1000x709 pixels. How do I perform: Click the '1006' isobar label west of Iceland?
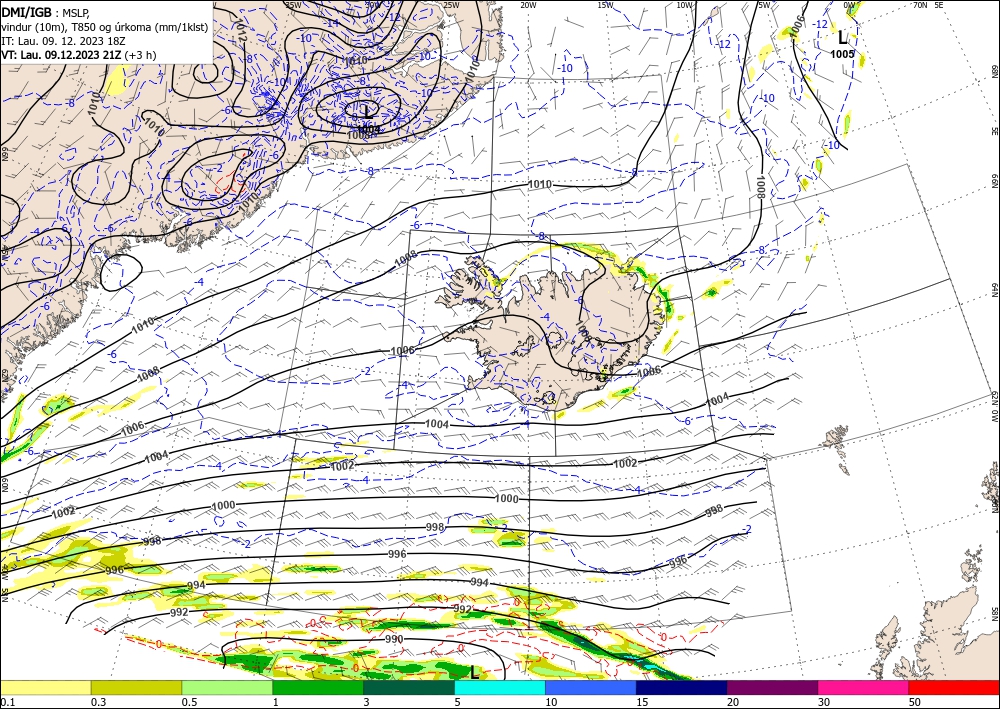[x=402, y=351]
